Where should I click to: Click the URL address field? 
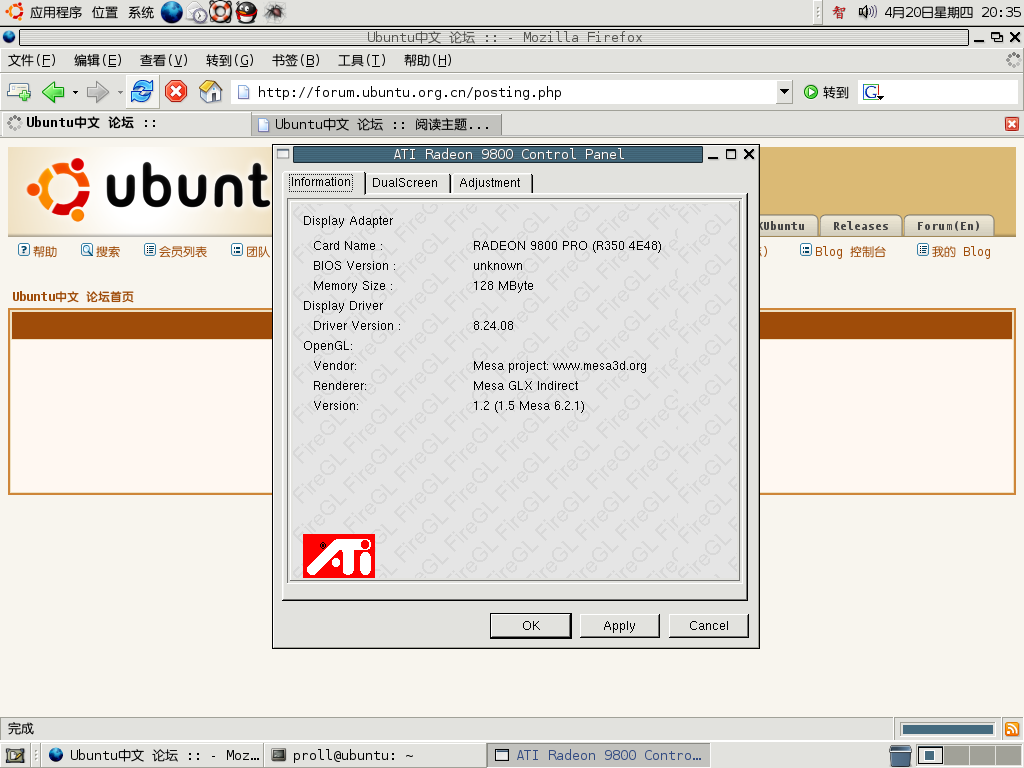click(505, 92)
